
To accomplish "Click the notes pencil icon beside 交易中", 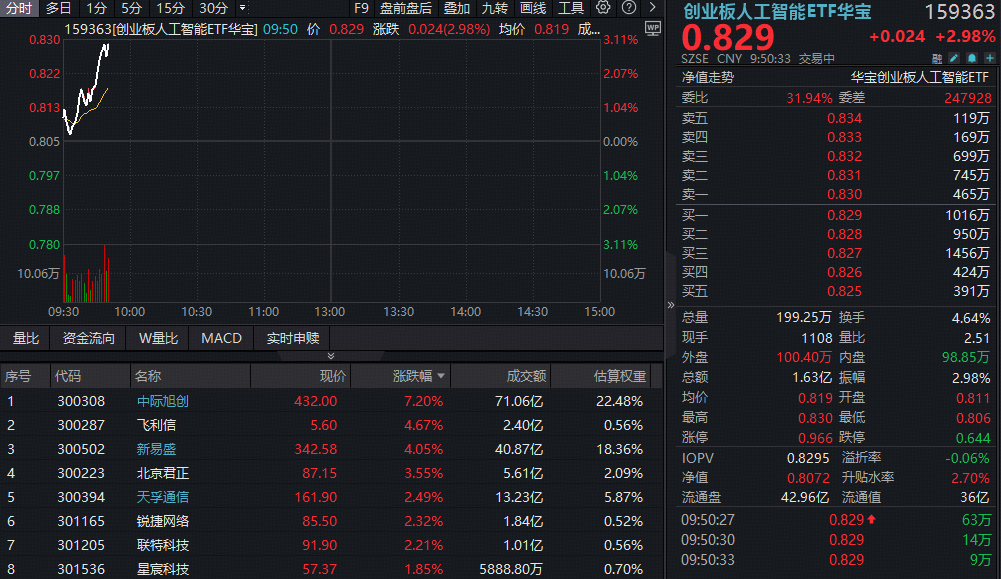I will tap(951, 59).
